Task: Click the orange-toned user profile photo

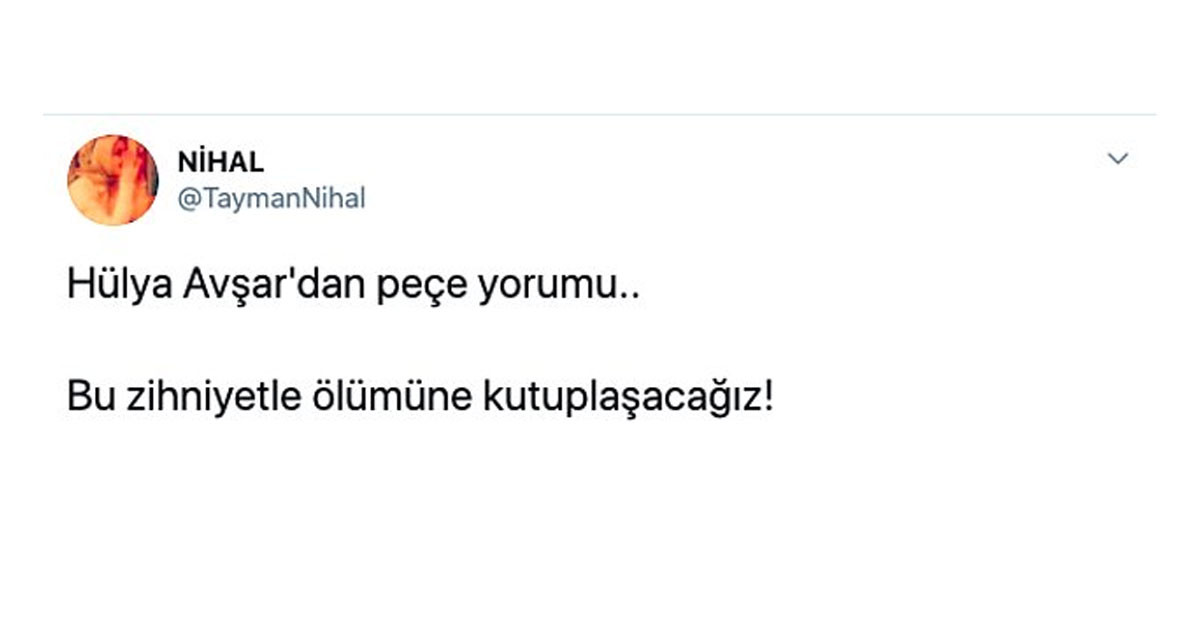Action: tap(113, 180)
